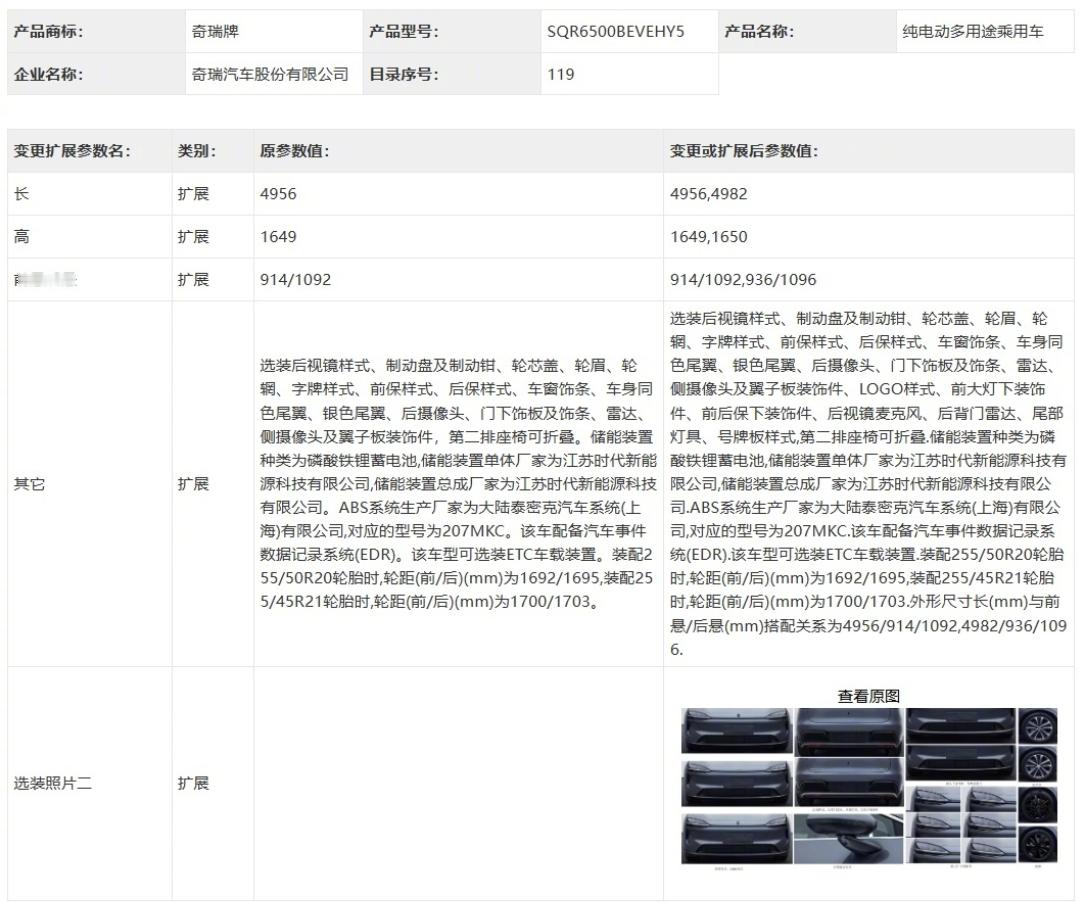Screen dimensions: 1082x909
Task: Select original height value 1649
Action: click(278, 237)
